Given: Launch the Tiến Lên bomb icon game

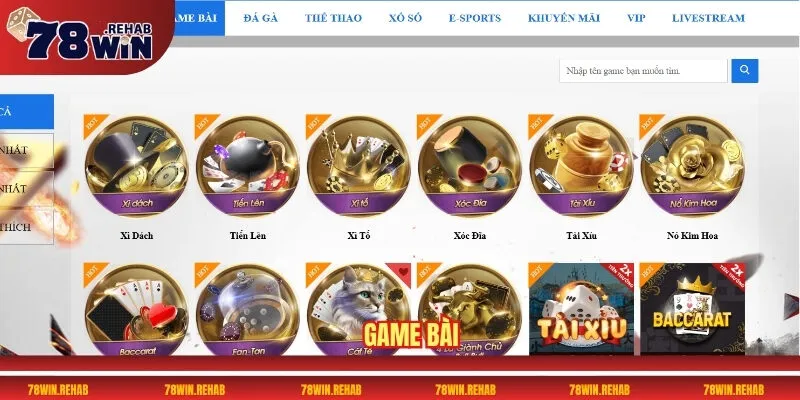Looking at the screenshot, I should pyautogui.click(x=247, y=167).
